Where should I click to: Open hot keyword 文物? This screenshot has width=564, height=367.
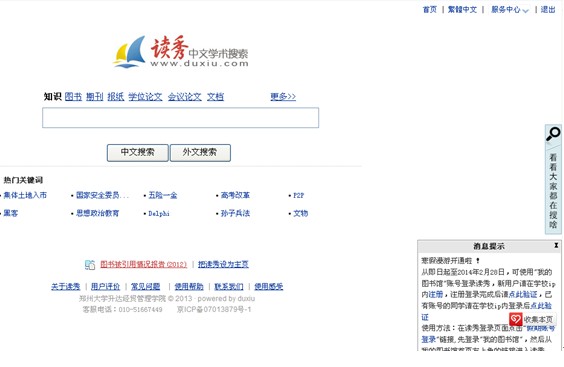tap(301, 213)
